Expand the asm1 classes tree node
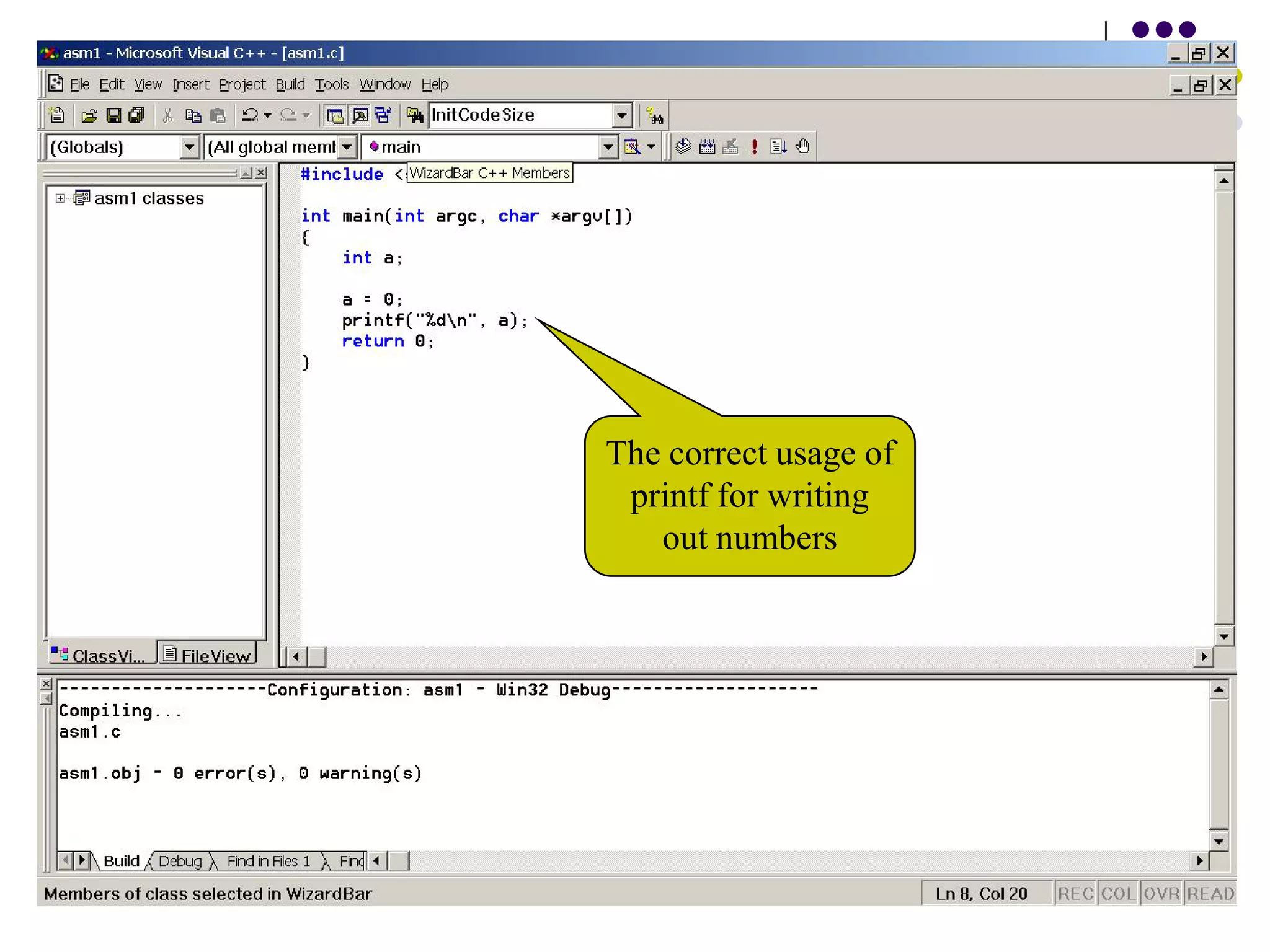 click(60, 198)
